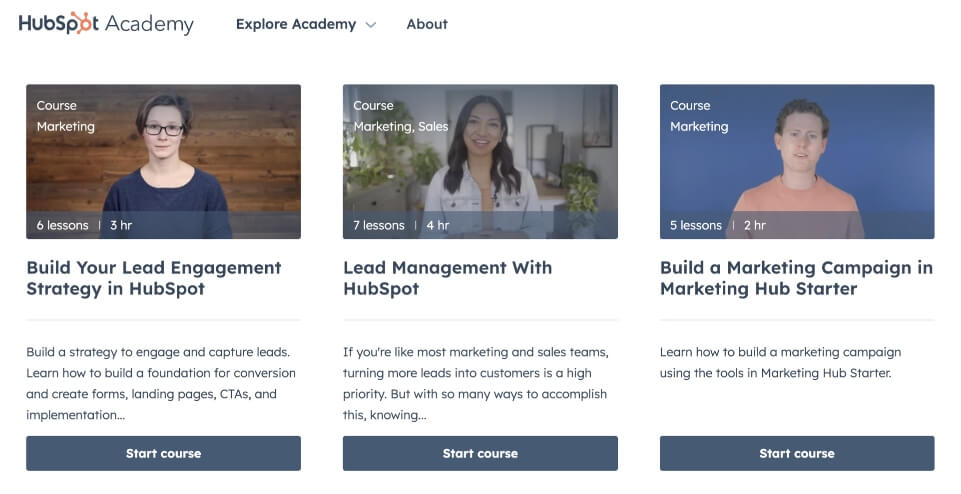Click the Marketing, Sales category tag
Screen dimensions: 961x494
point(401,126)
